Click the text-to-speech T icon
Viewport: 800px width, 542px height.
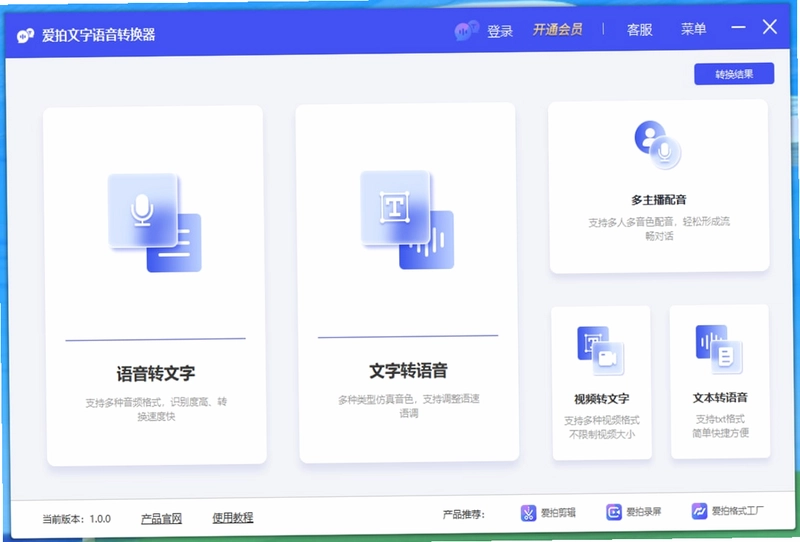[407, 219]
